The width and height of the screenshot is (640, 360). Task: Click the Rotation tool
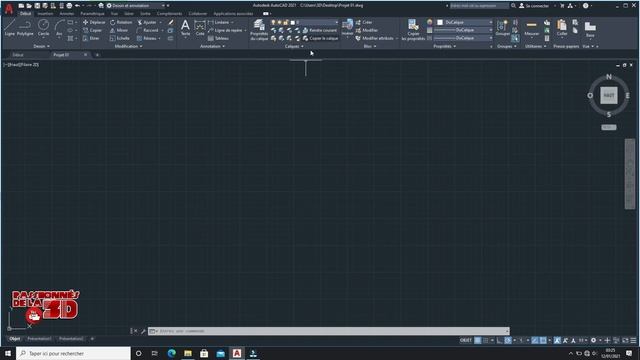pyautogui.click(x=121, y=22)
